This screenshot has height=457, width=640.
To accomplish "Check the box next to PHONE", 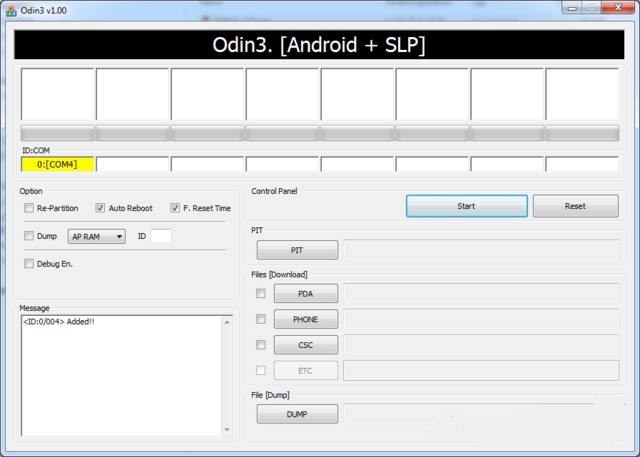I will pos(261,319).
